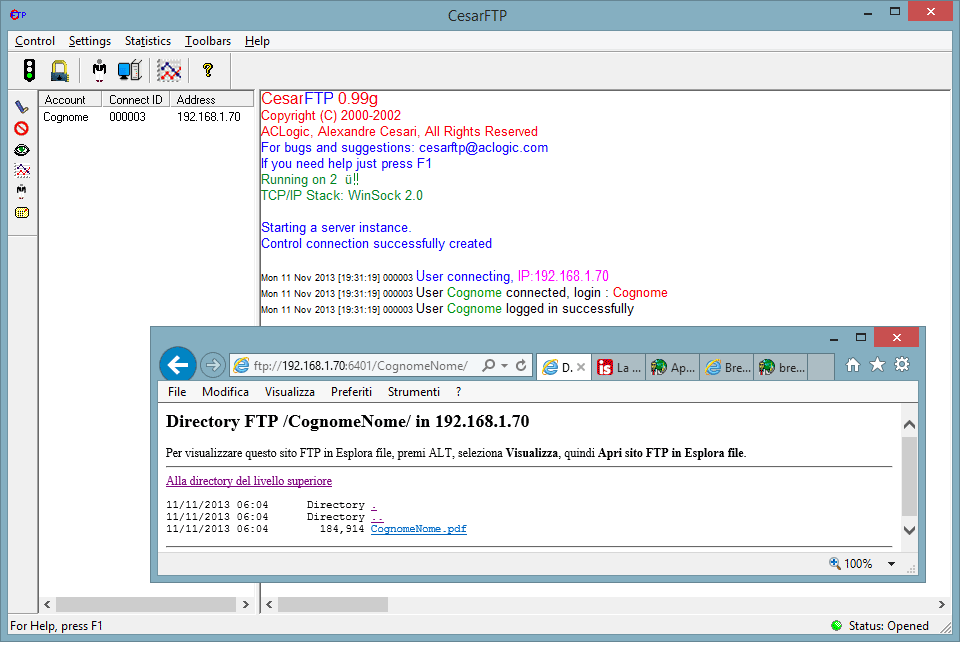Viewport: 962px width, 645px height.
Task: Sort connections by Address column header
Action: pyautogui.click(x=211, y=99)
